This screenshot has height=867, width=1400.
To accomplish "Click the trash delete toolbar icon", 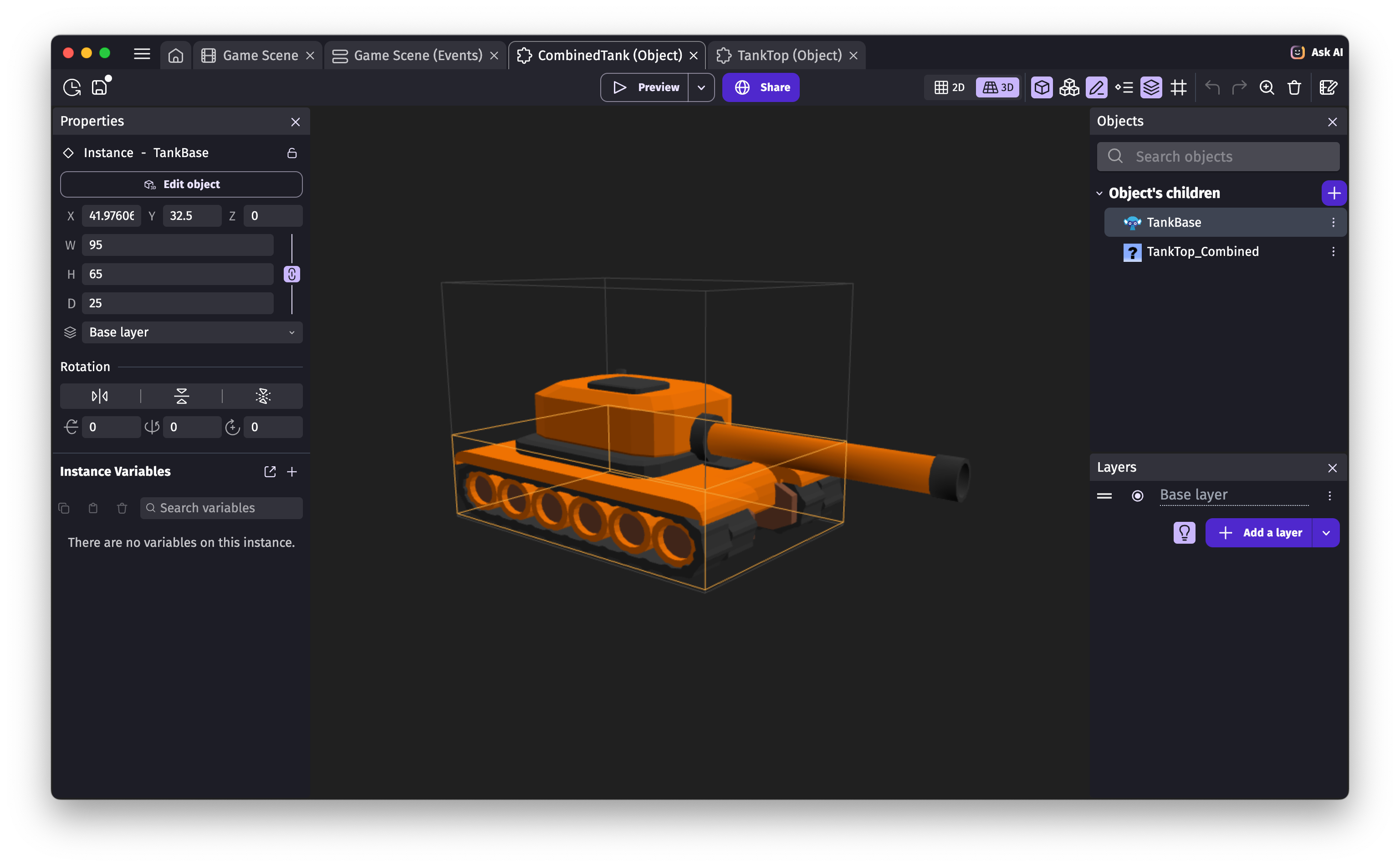I will click(1294, 87).
